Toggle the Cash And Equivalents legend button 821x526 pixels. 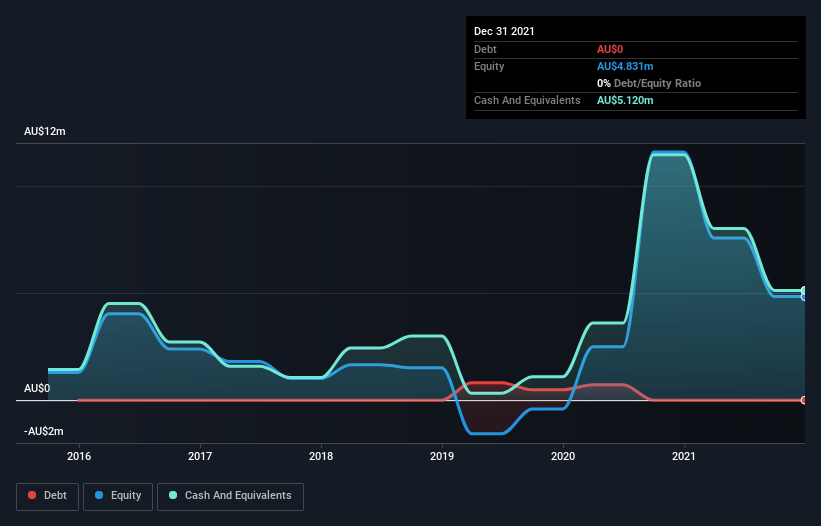(x=230, y=496)
